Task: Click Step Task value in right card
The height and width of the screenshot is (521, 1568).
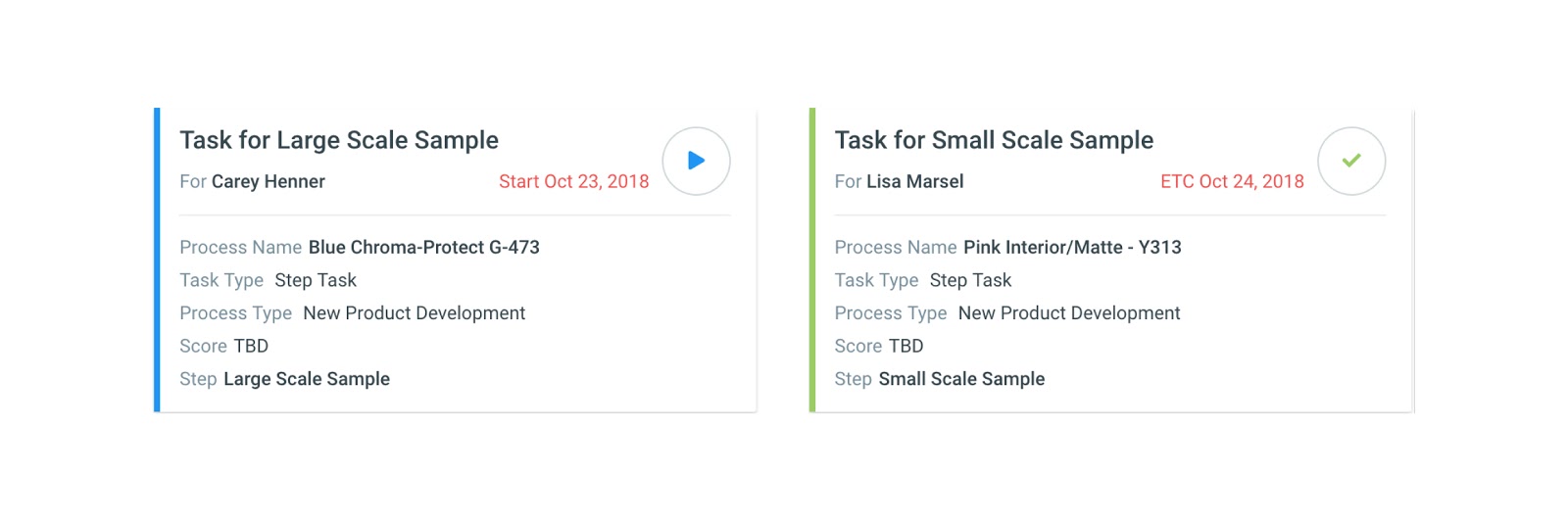Action: 970,280
